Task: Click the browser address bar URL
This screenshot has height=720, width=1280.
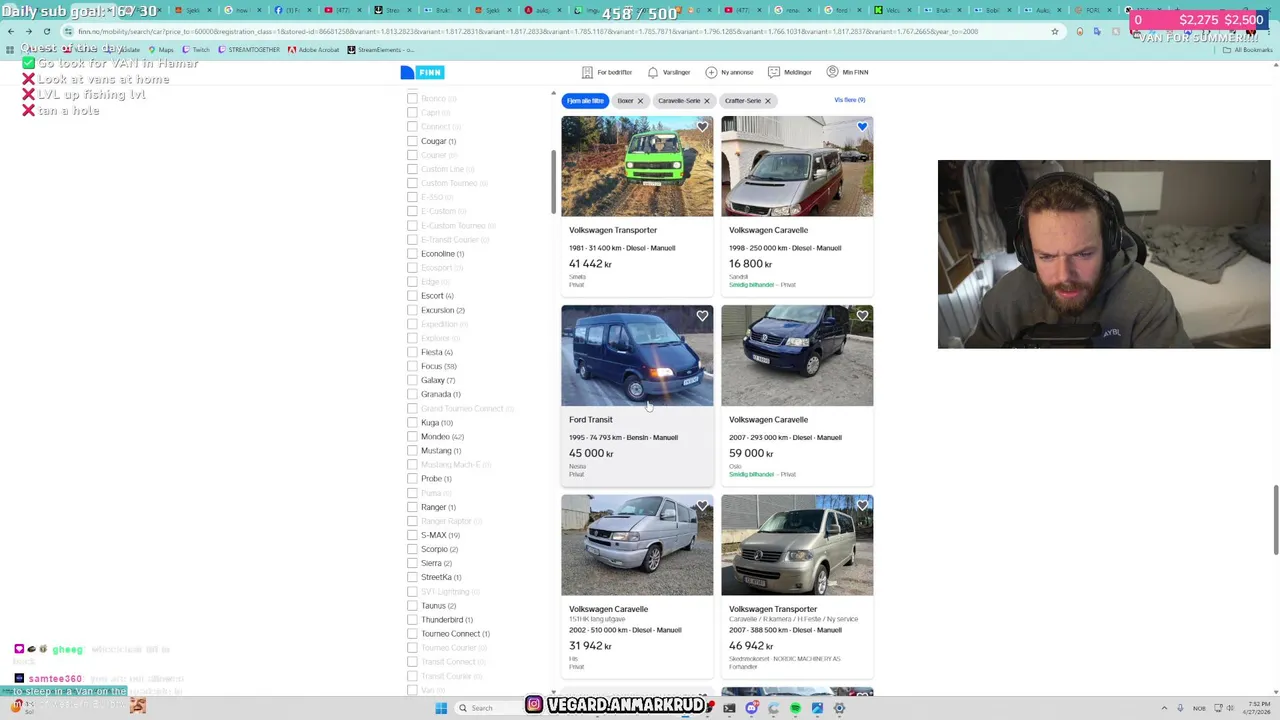Action: point(560,31)
